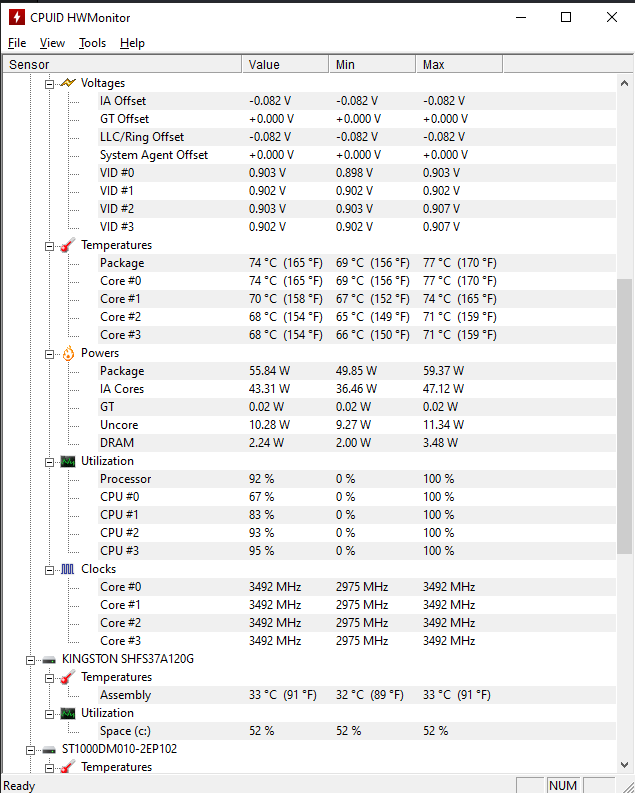Open the File menu
The width and height of the screenshot is (635, 793).
pos(17,43)
